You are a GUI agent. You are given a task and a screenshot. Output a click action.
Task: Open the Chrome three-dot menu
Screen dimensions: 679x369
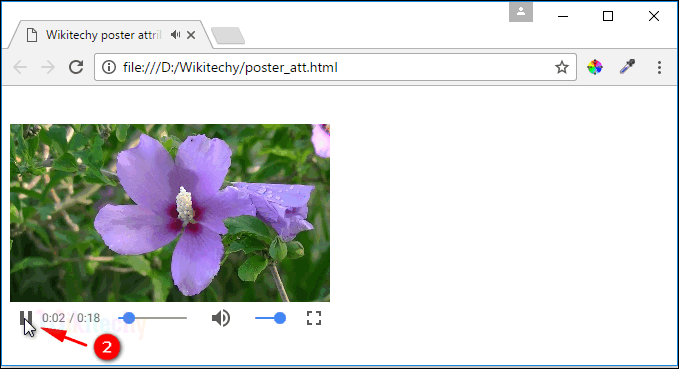click(x=659, y=67)
